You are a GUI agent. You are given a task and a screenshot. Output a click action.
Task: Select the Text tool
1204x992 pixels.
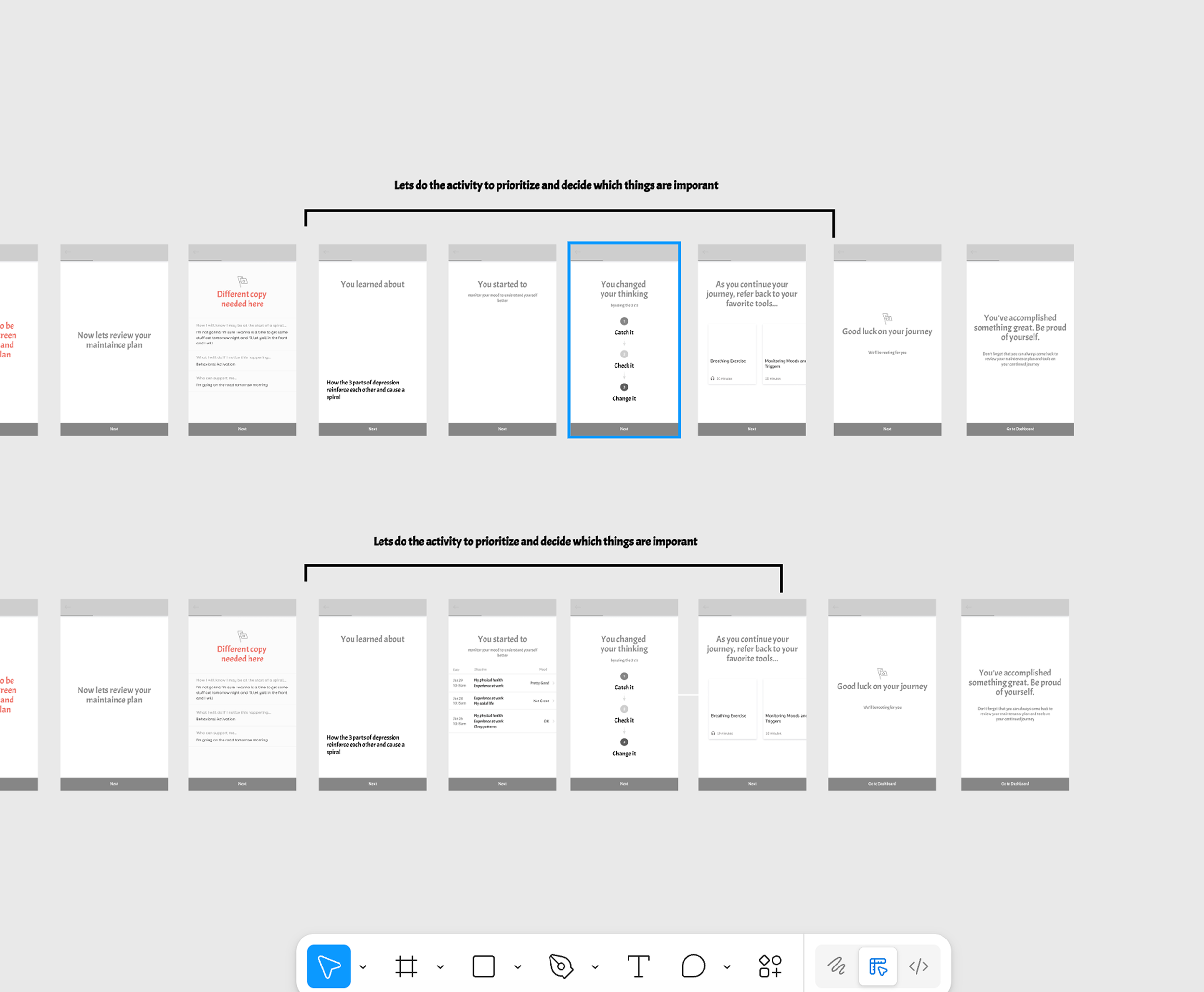(x=638, y=966)
